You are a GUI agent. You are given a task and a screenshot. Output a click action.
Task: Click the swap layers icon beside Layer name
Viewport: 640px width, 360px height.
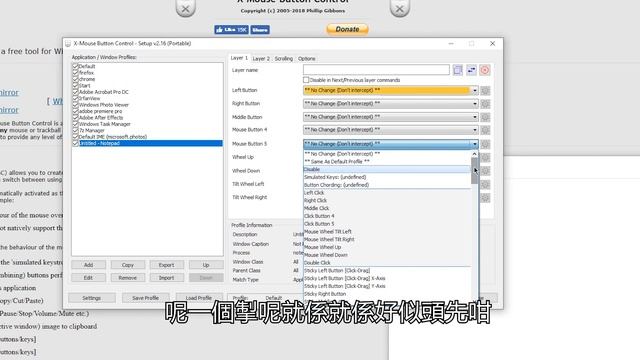pos(471,70)
